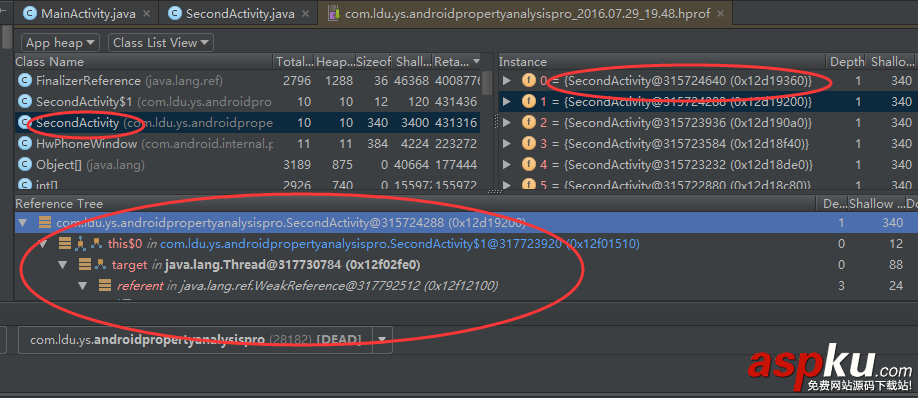Close the hprof file tab
Viewport: 918px width, 398px height.
(x=720, y=13)
